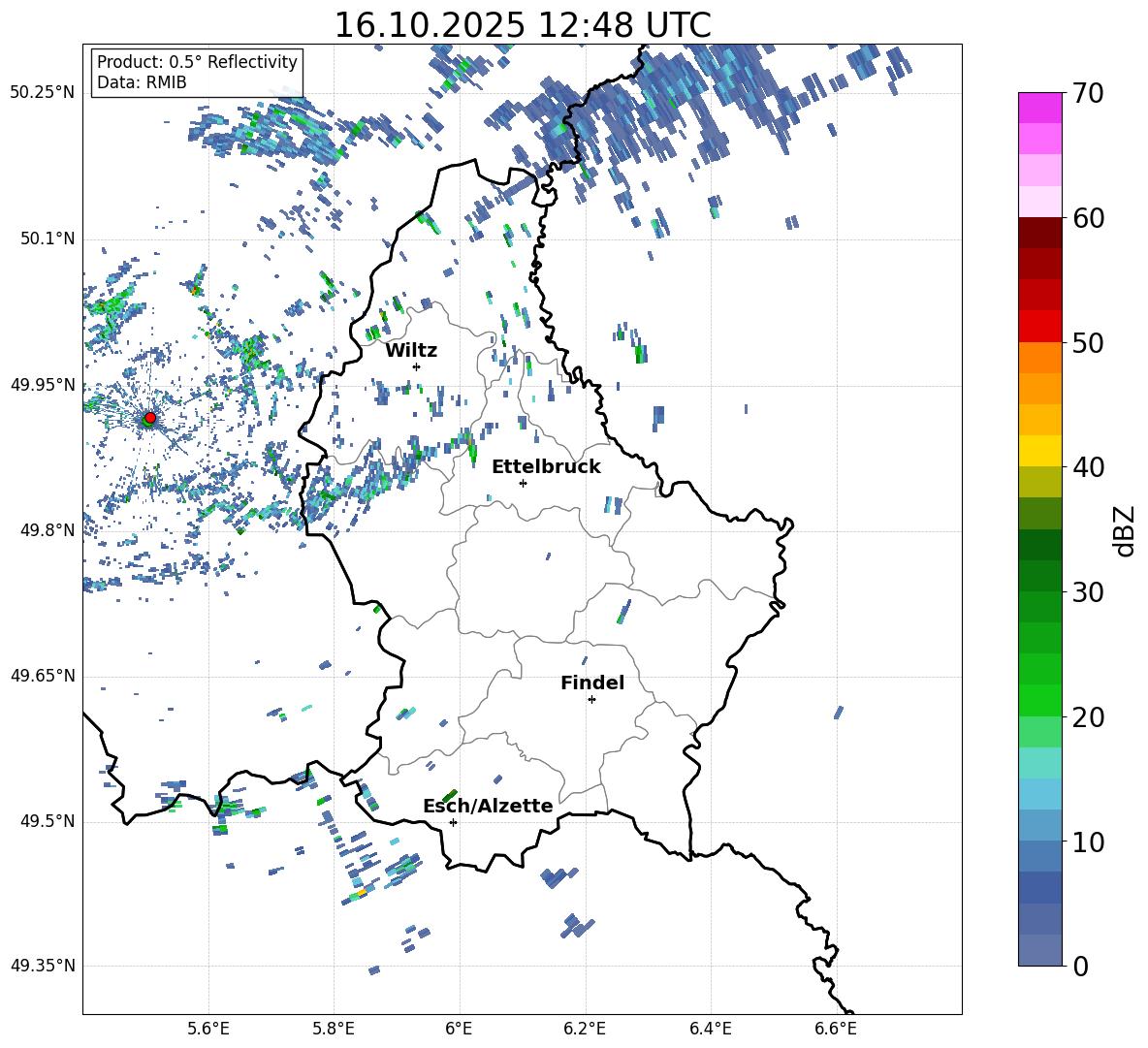The image size is (1148, 1048).
Task: Click the 49.35°N latitude label
Action: pyautogui.click(x=43, y=966)
